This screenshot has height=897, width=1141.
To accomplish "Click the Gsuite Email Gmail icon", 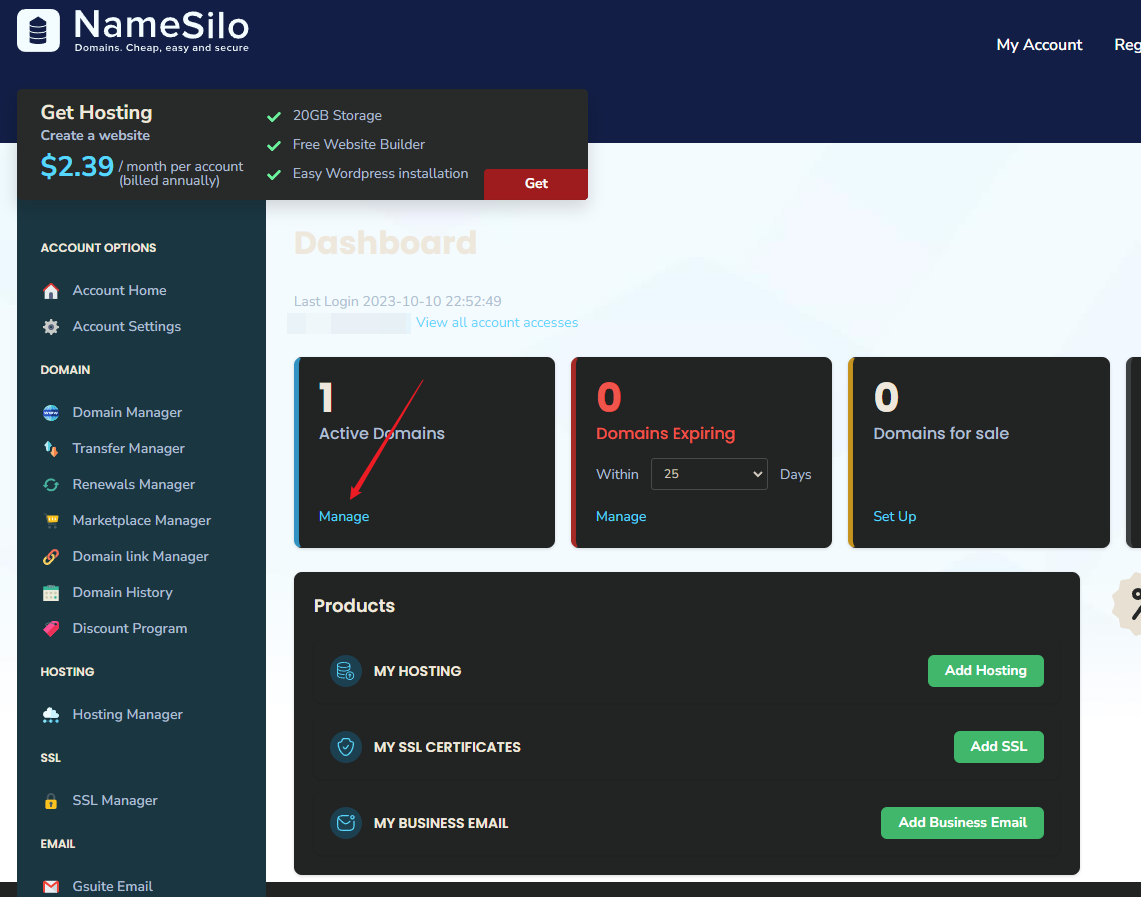I will pos(51,887).
